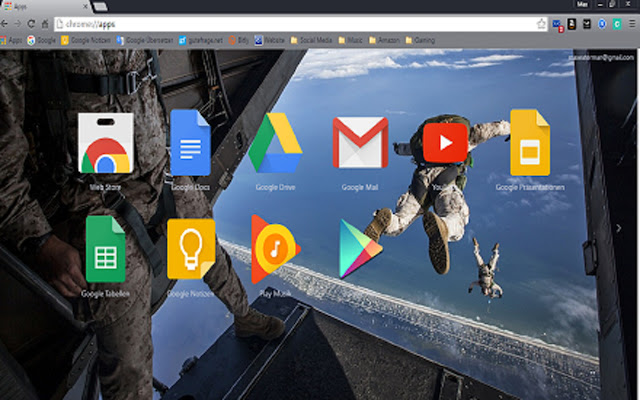The height and width of the screenshot is (400, 640).
Task: Open the Website bookmark
Action: (269, 40)
